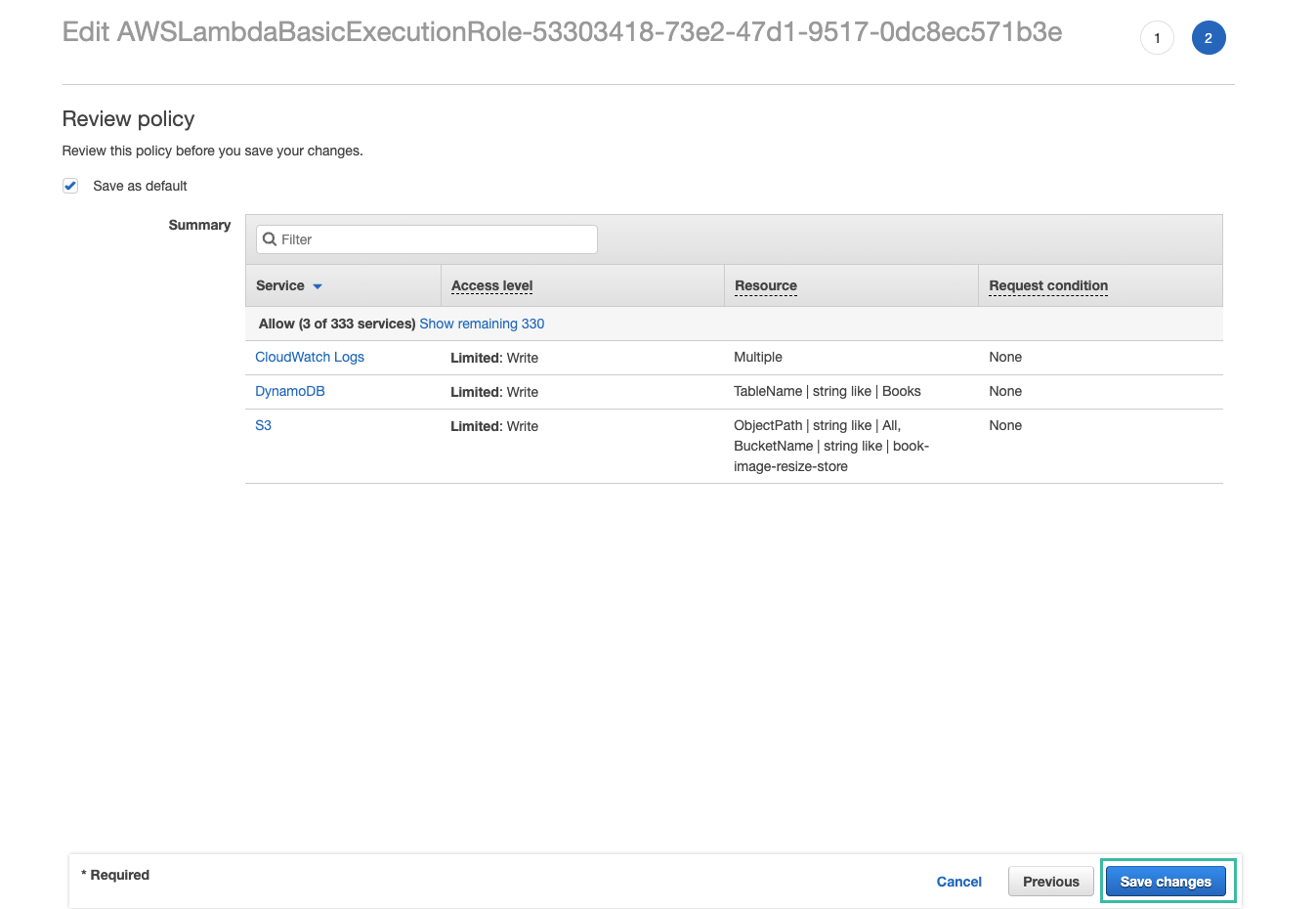
Task: Open the S3 service details
Action: click(262, 425)
